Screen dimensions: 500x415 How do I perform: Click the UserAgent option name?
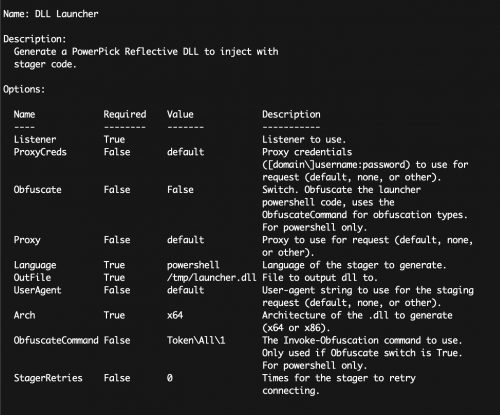tap(37, 290)
